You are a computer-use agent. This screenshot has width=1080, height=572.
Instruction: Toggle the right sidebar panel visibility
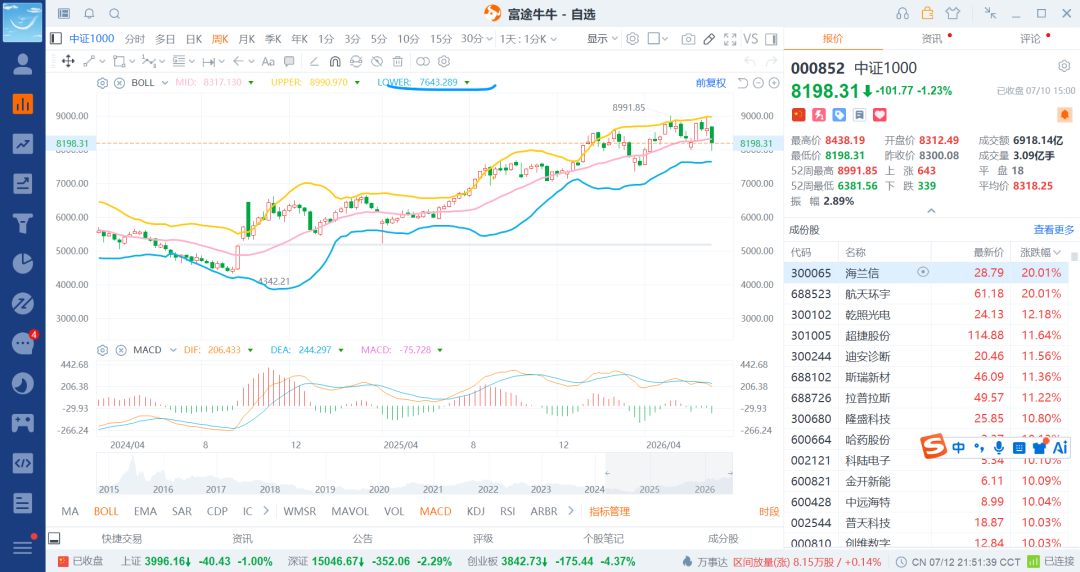coord(771,39)
